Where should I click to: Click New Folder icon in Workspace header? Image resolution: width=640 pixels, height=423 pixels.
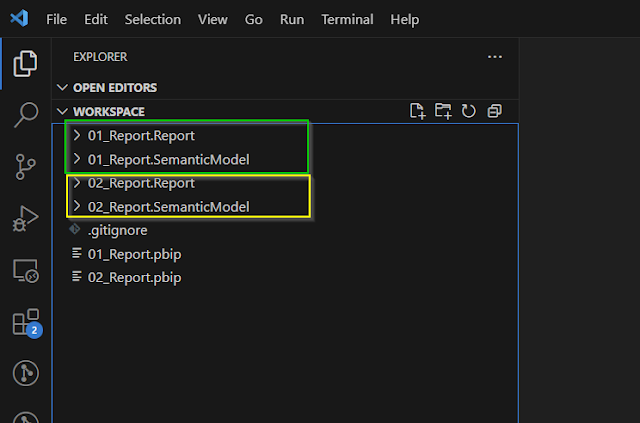point(443,111)
